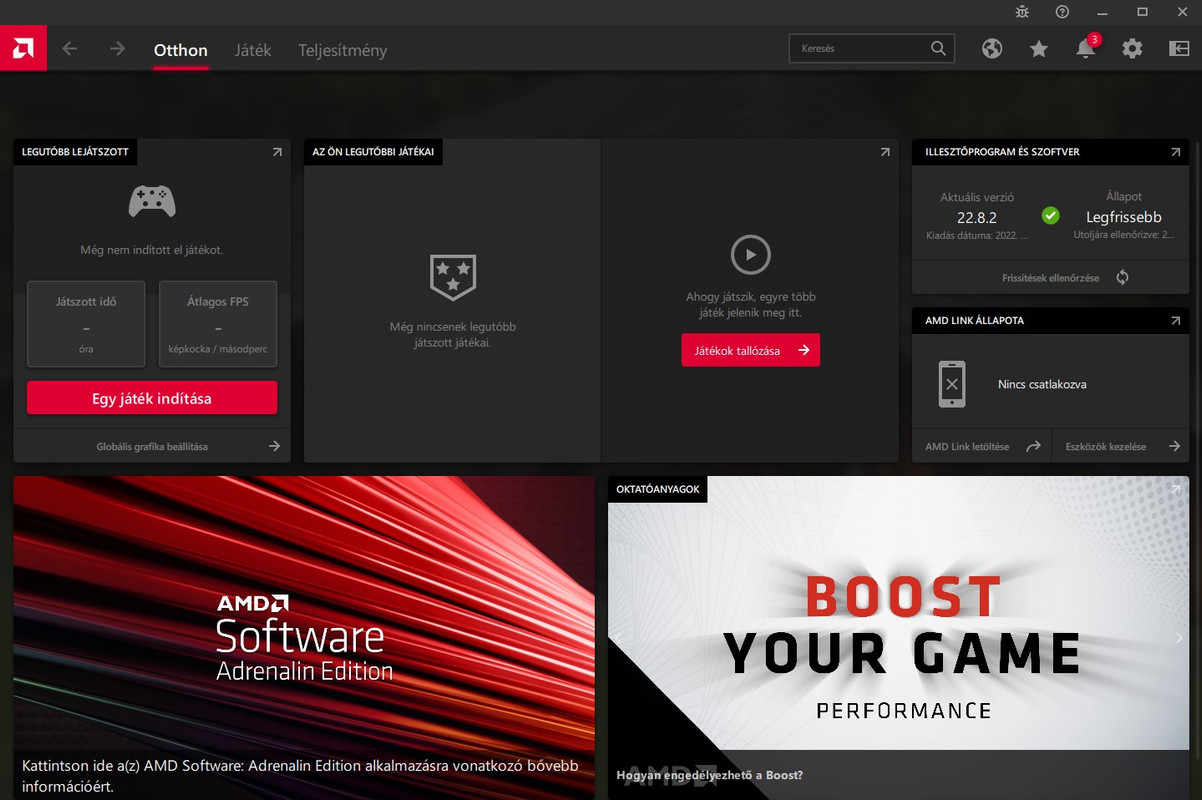Click arrow beside Eszközök kezelése
Screen dimensions: 1202x800
[x=1174, y=446]
